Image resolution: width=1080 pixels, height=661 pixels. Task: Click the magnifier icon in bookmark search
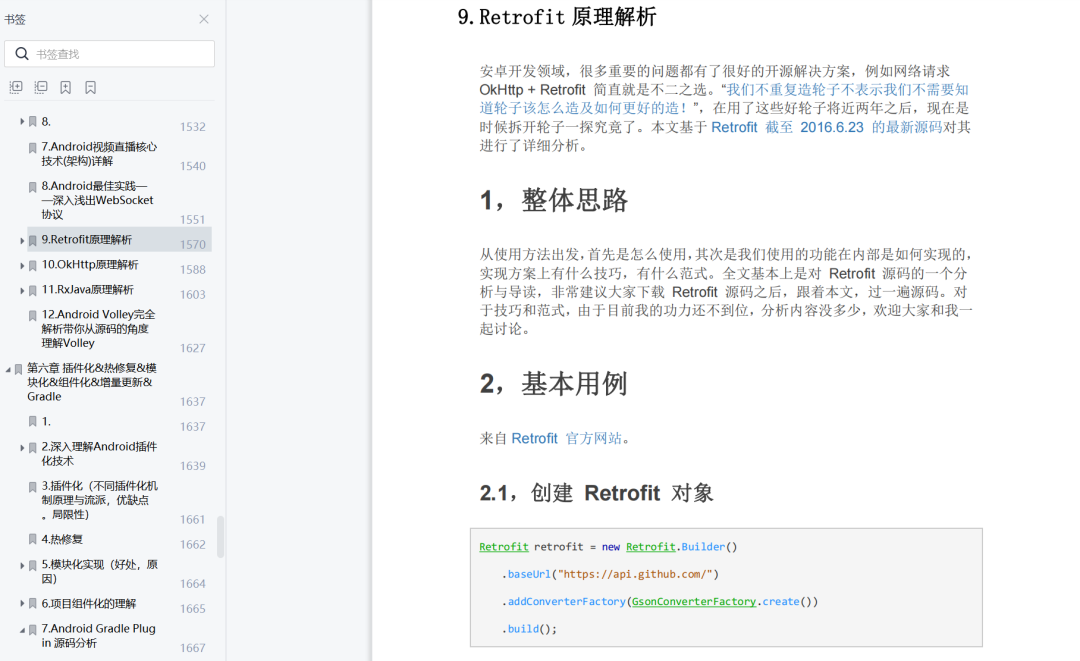tap(21, 54)
